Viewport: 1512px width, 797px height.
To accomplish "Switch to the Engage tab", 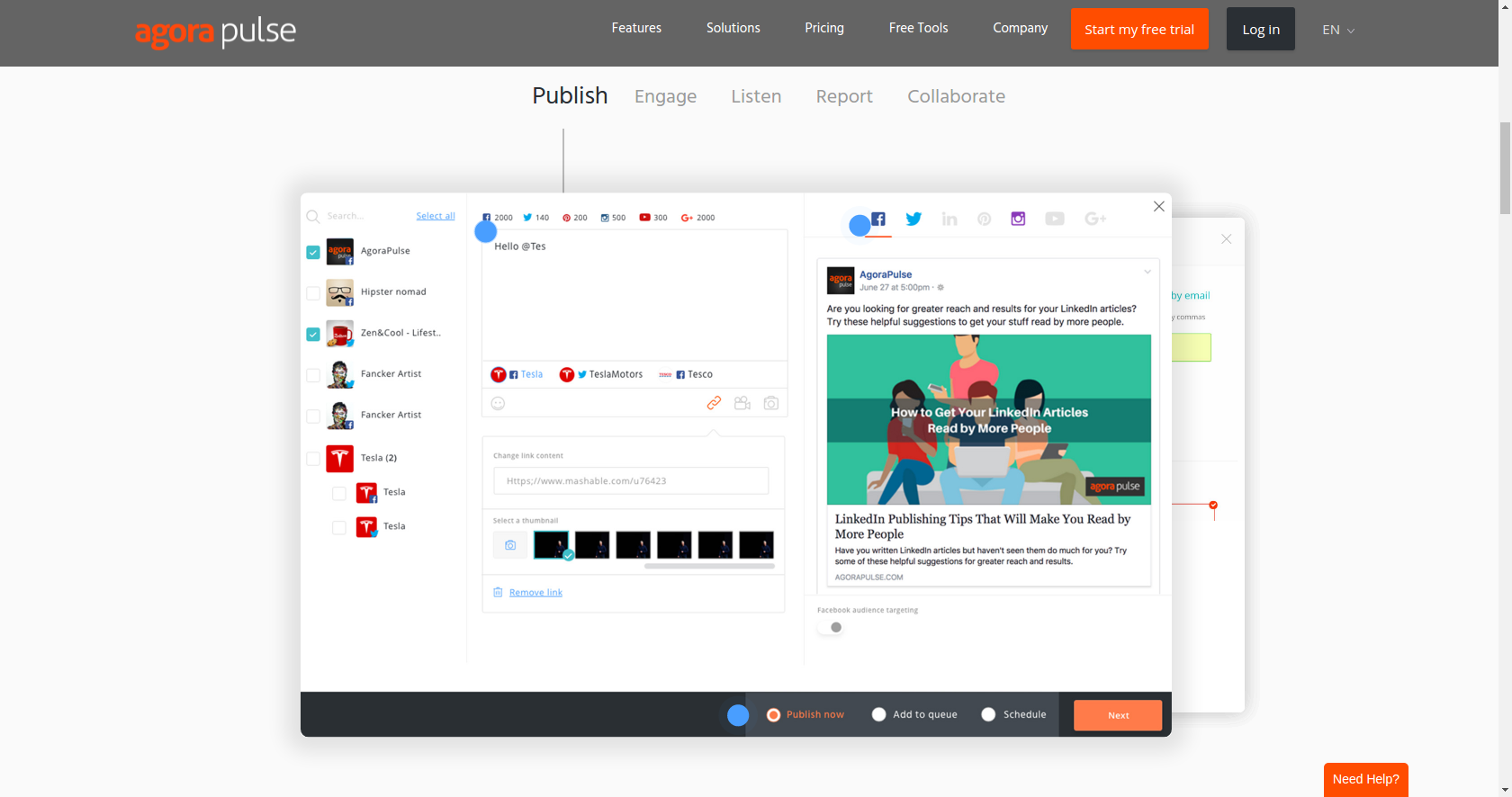I will pos(666,96).
